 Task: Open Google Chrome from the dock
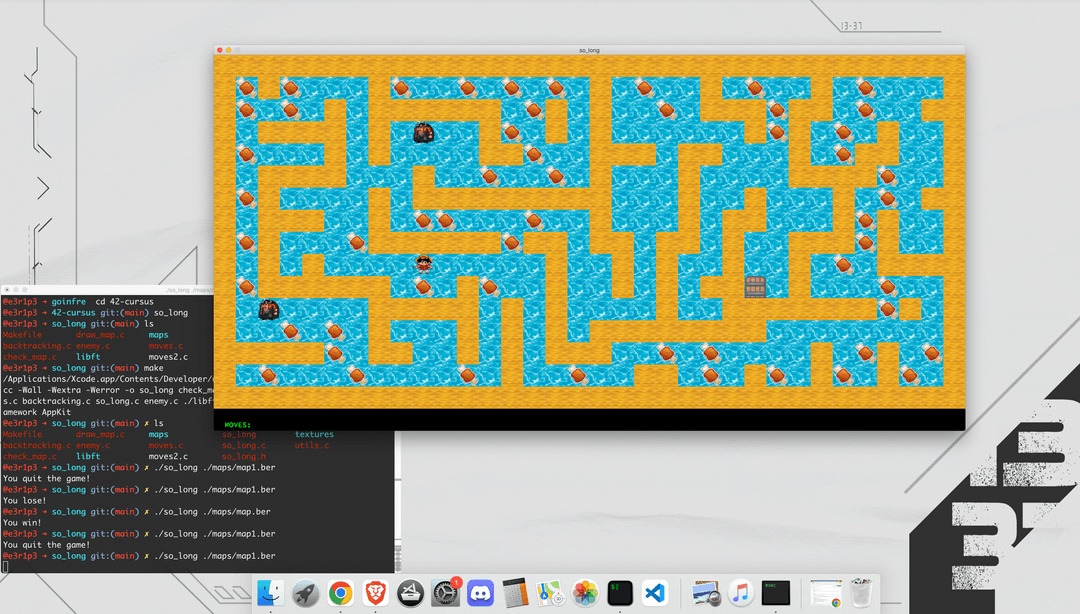click(x=340, y=593)
